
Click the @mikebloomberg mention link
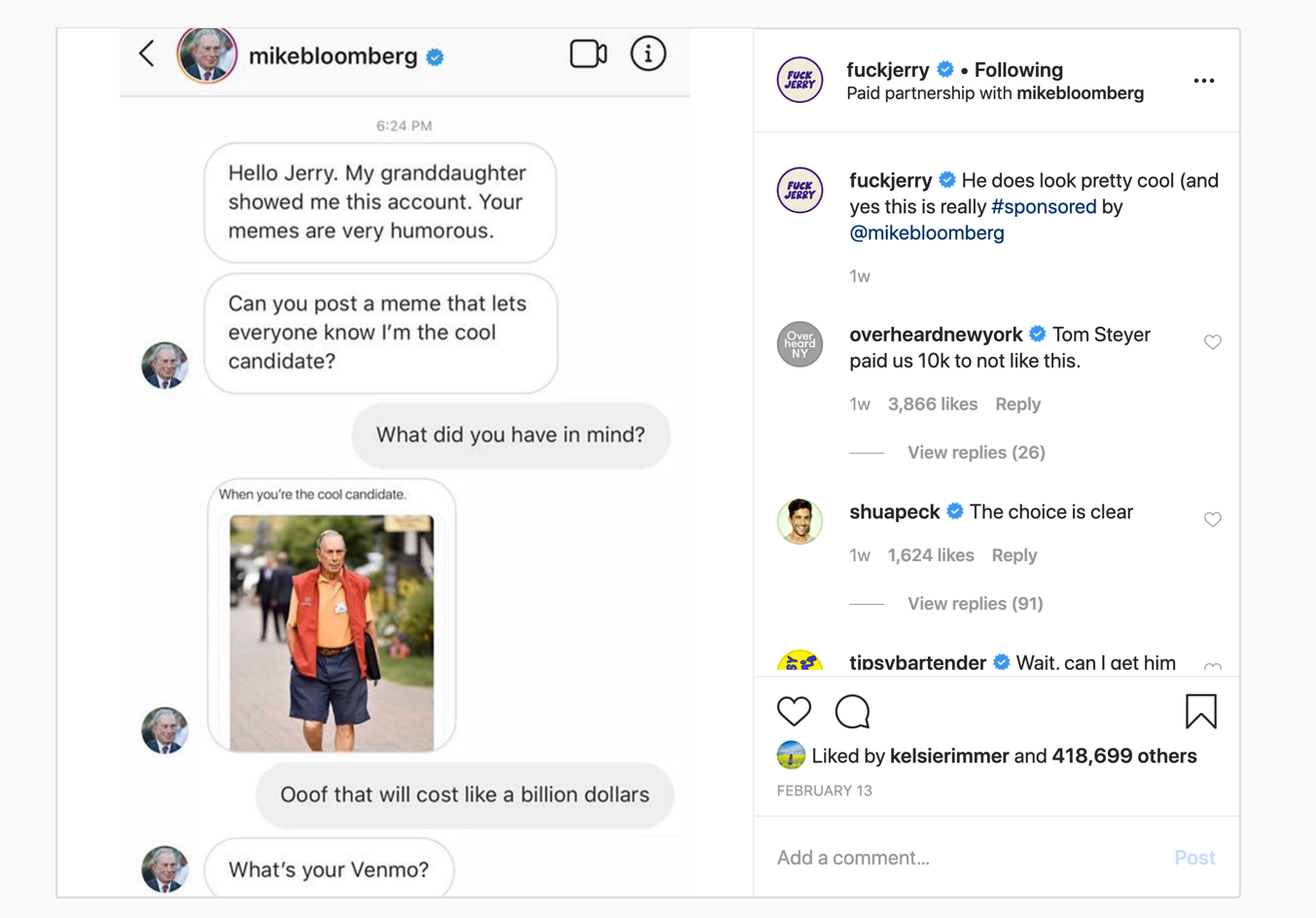927,232
